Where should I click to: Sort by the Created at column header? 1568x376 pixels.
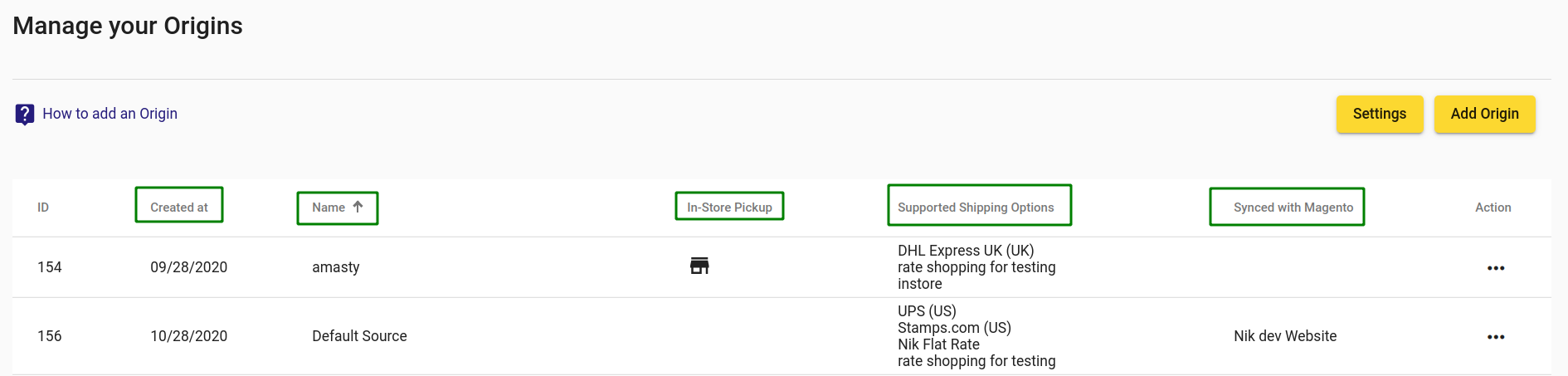point(179,207)
